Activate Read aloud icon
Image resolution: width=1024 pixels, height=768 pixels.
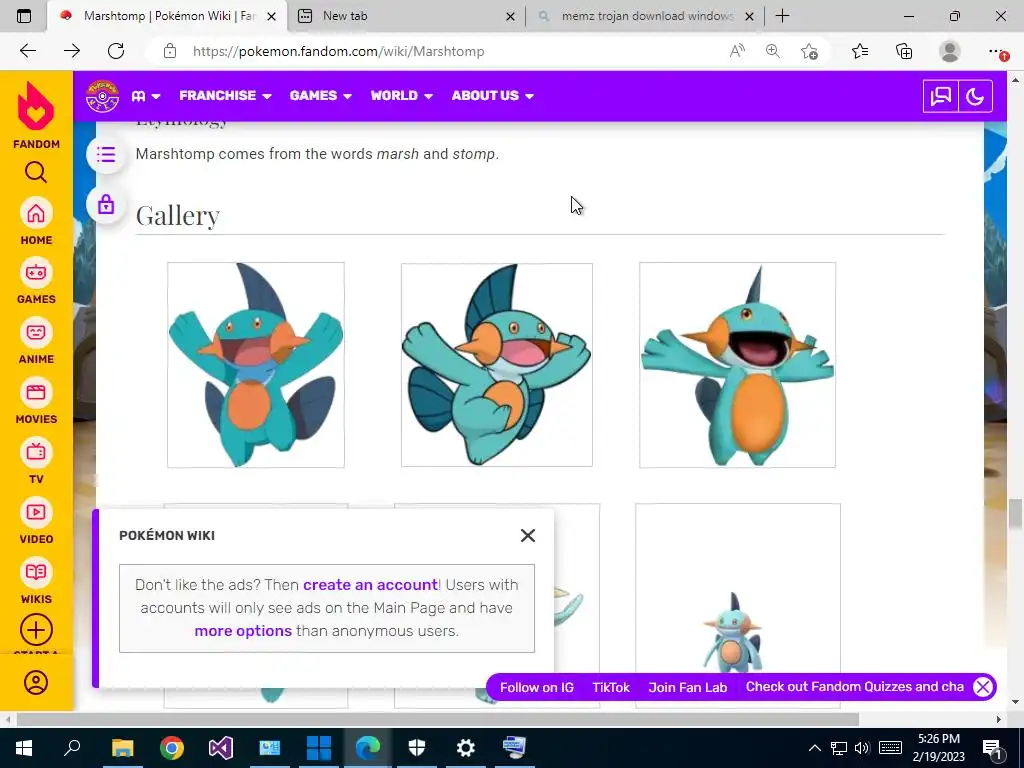pyautogui.click(x=737, y=51)
